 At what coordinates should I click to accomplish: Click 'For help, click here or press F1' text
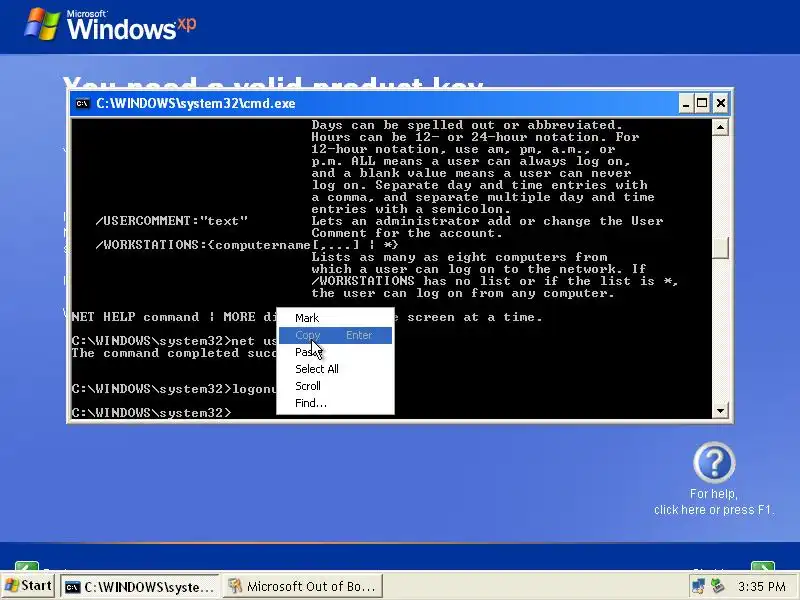[x=714, y=502]
